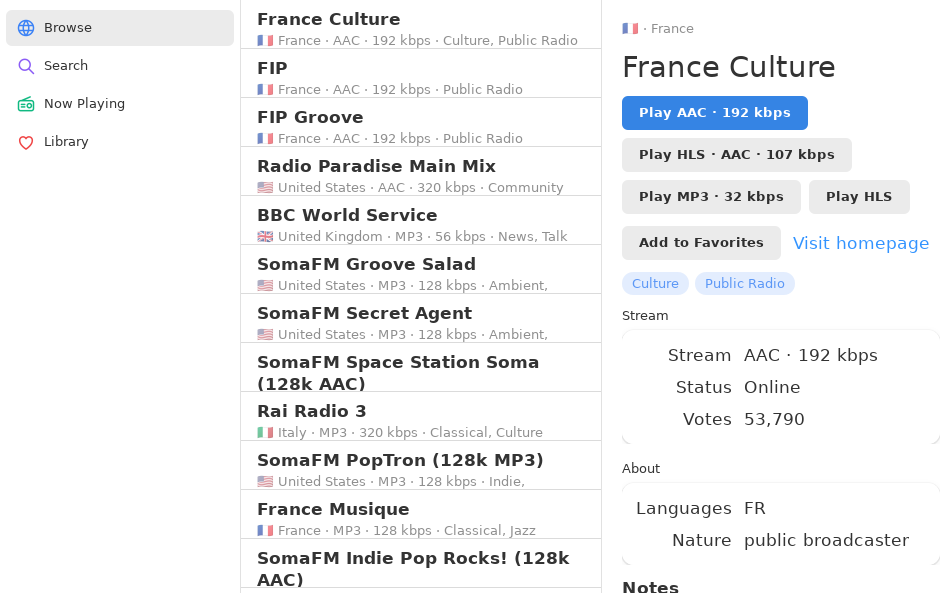
Task: Select SomaFM Space Station Soma station
Action: pyautogui.click(x=421, y=368)
